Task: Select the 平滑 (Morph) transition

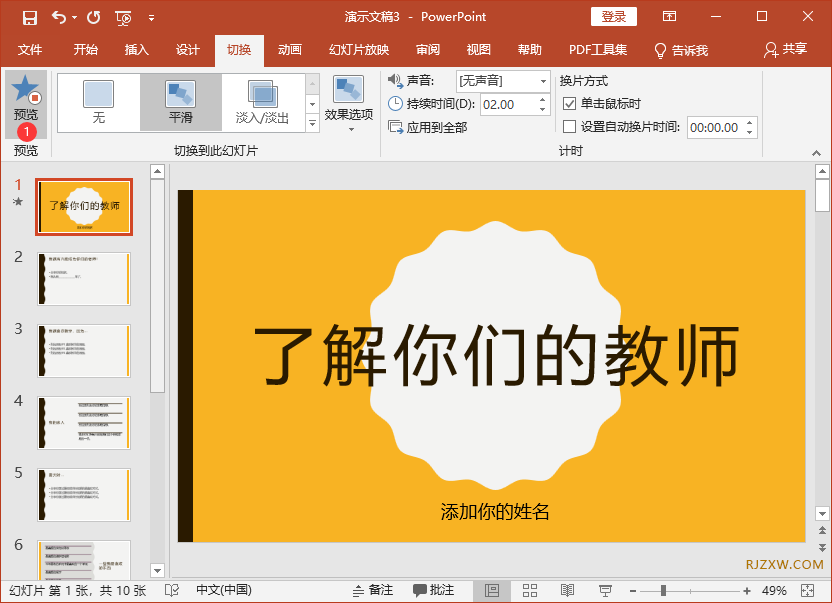Action: [180, 100]
